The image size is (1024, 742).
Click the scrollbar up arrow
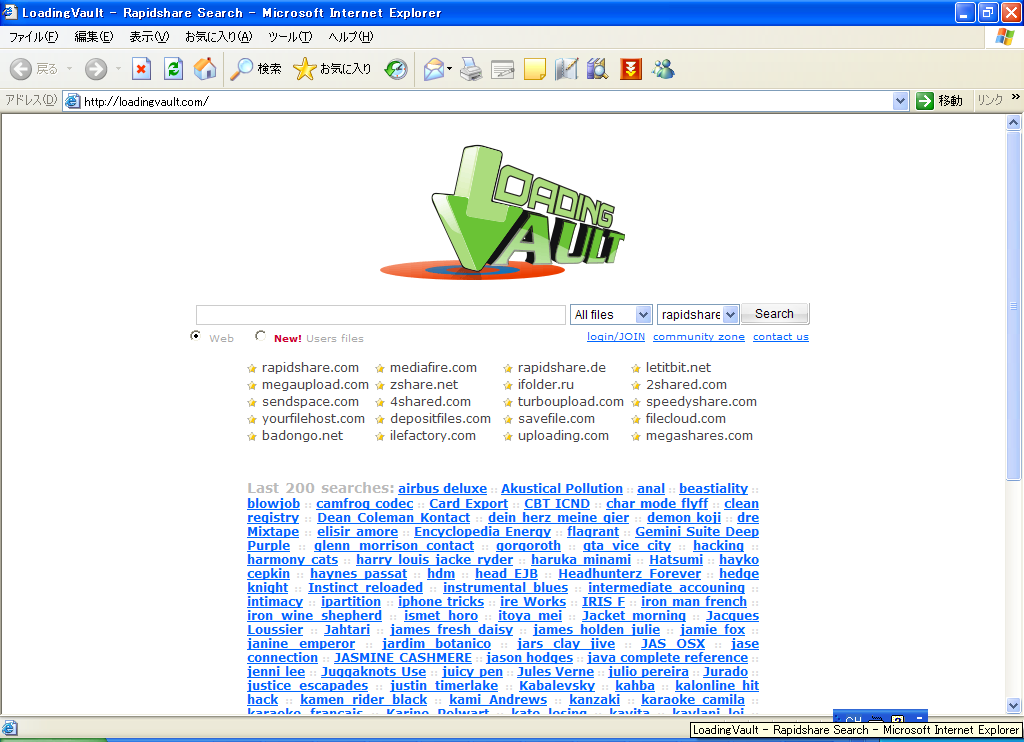pyautogui.click(x=1014, y=123)
